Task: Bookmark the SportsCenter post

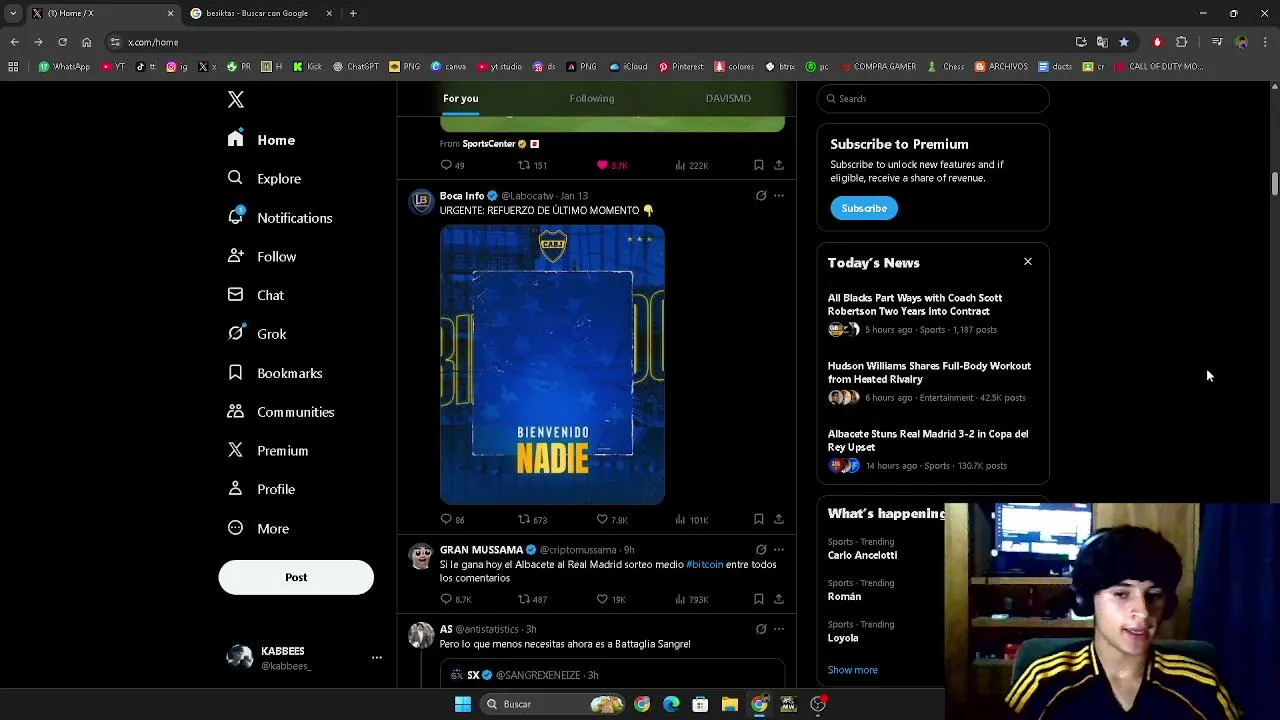Action: click(x=758, y=165)
